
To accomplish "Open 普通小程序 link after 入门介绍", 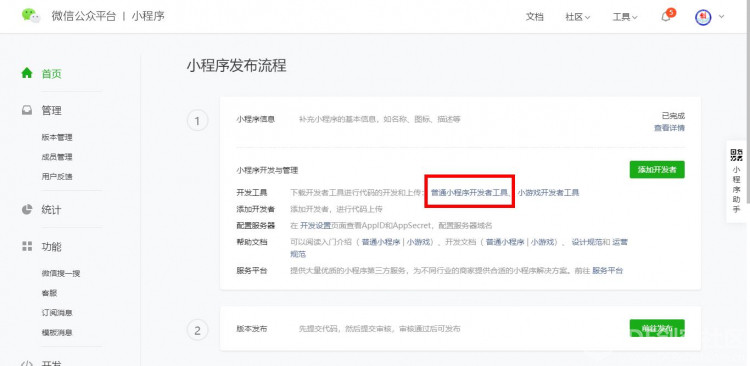I will (x=381, y=242).
